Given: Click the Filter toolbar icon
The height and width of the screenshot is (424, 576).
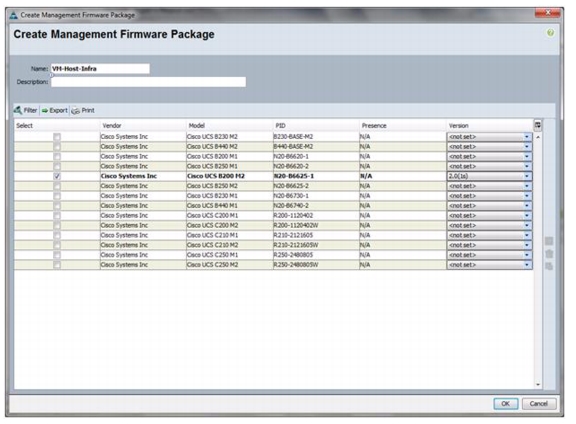Looking at the screenshot, I should [18, 110].
